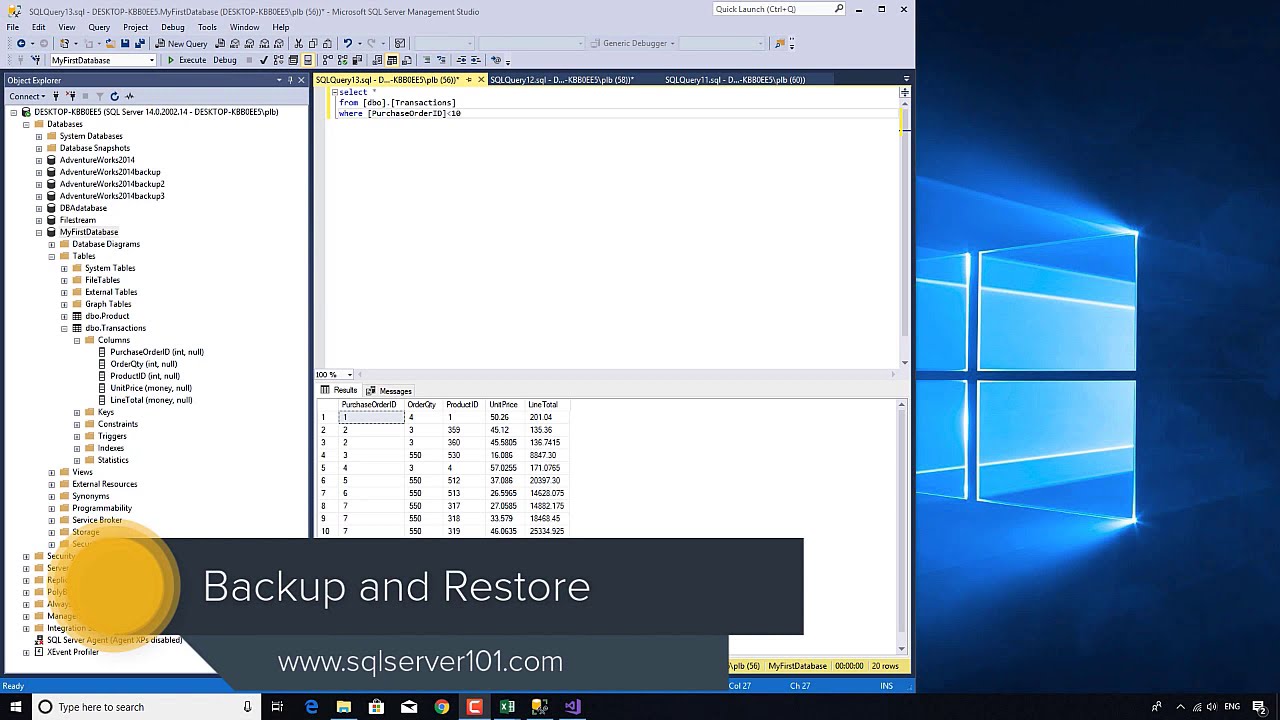Select PurchaseOrderID column in the tree
The image size is (1280, 720).
[x=156, y=352]
